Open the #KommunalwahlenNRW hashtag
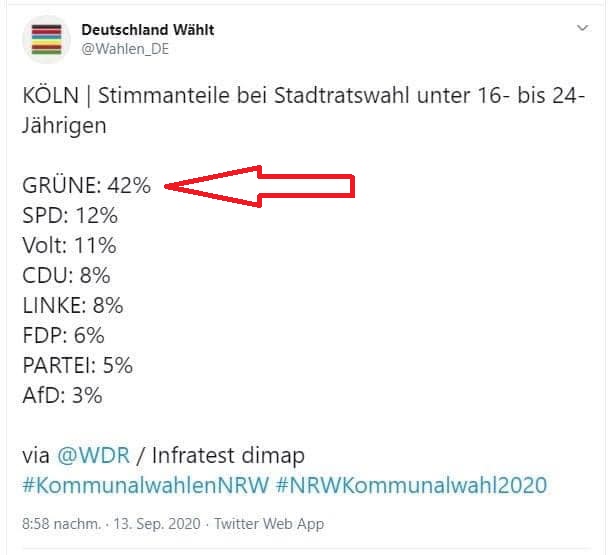 (x=146, y=485)
